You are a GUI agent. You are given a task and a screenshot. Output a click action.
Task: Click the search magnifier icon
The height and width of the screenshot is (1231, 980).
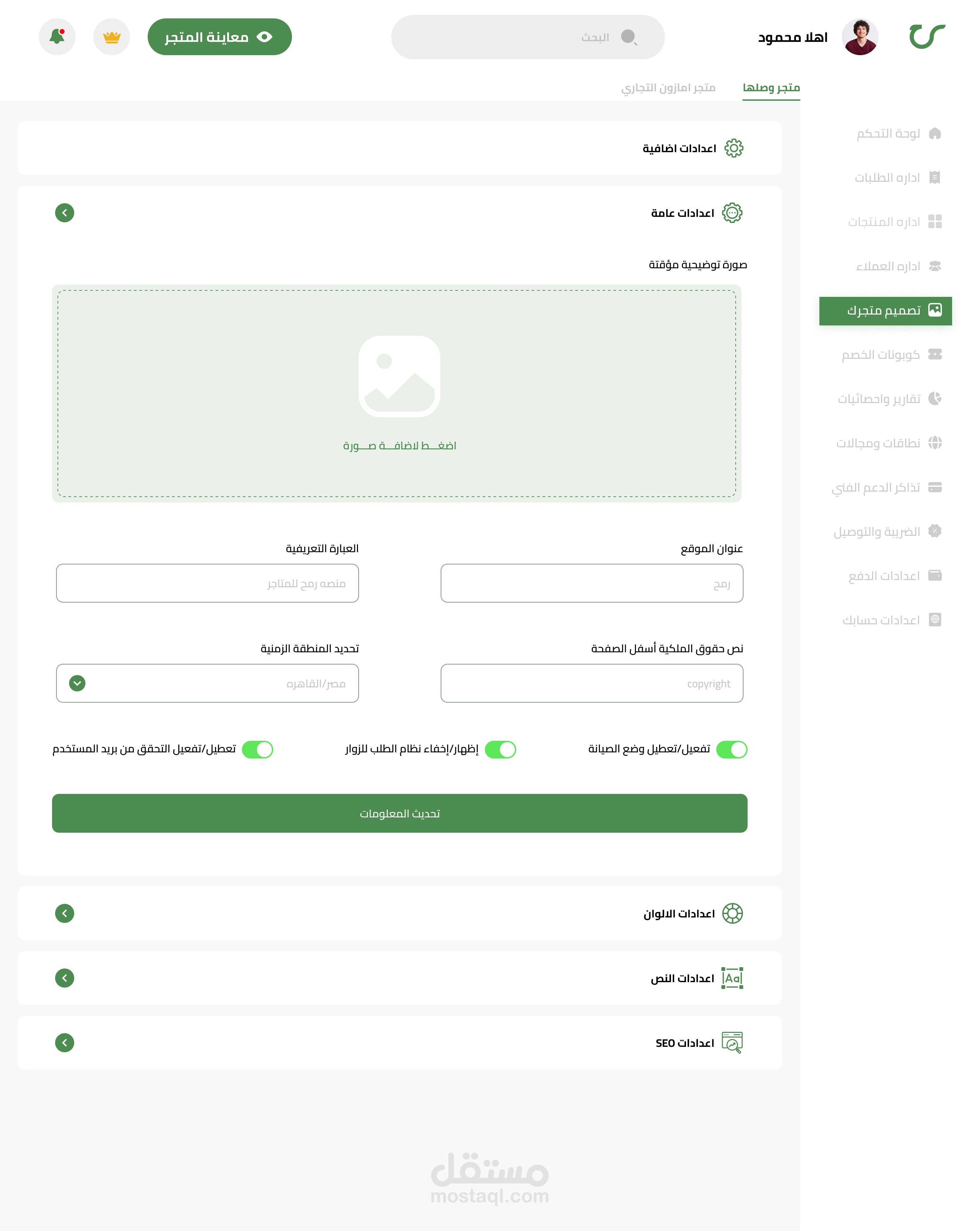628,37
